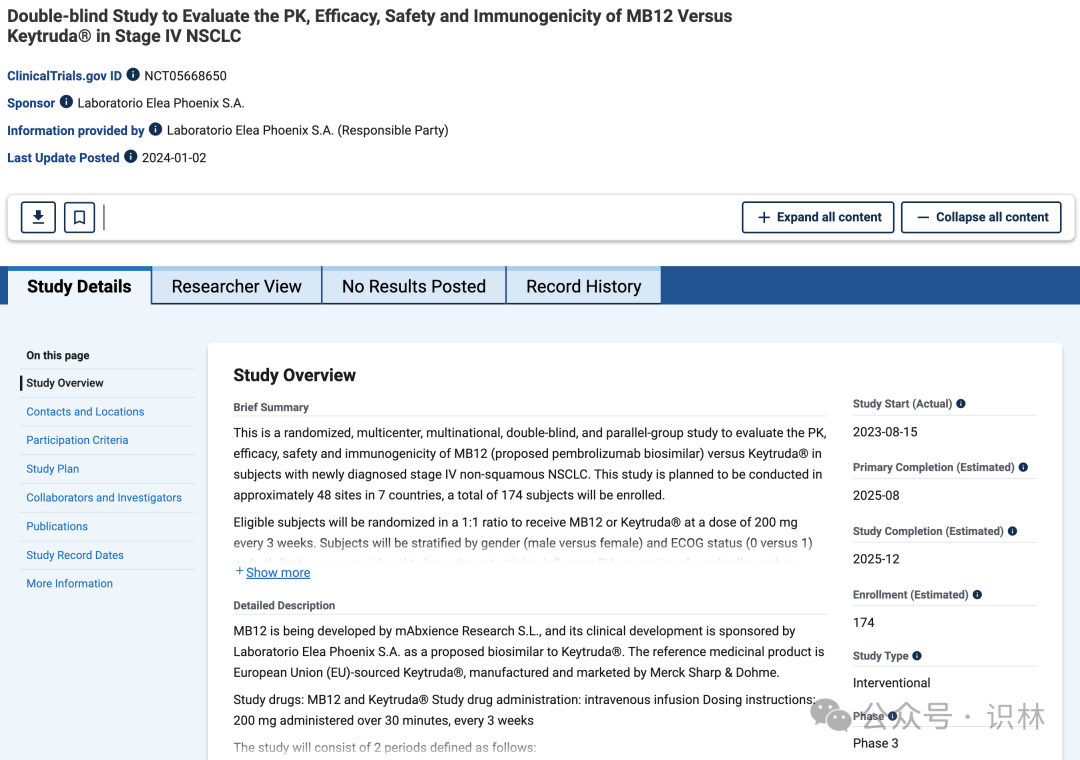Screen dimensions: 1080x760
Task: Open info icon next to Study Type
Action: point(917,656)
